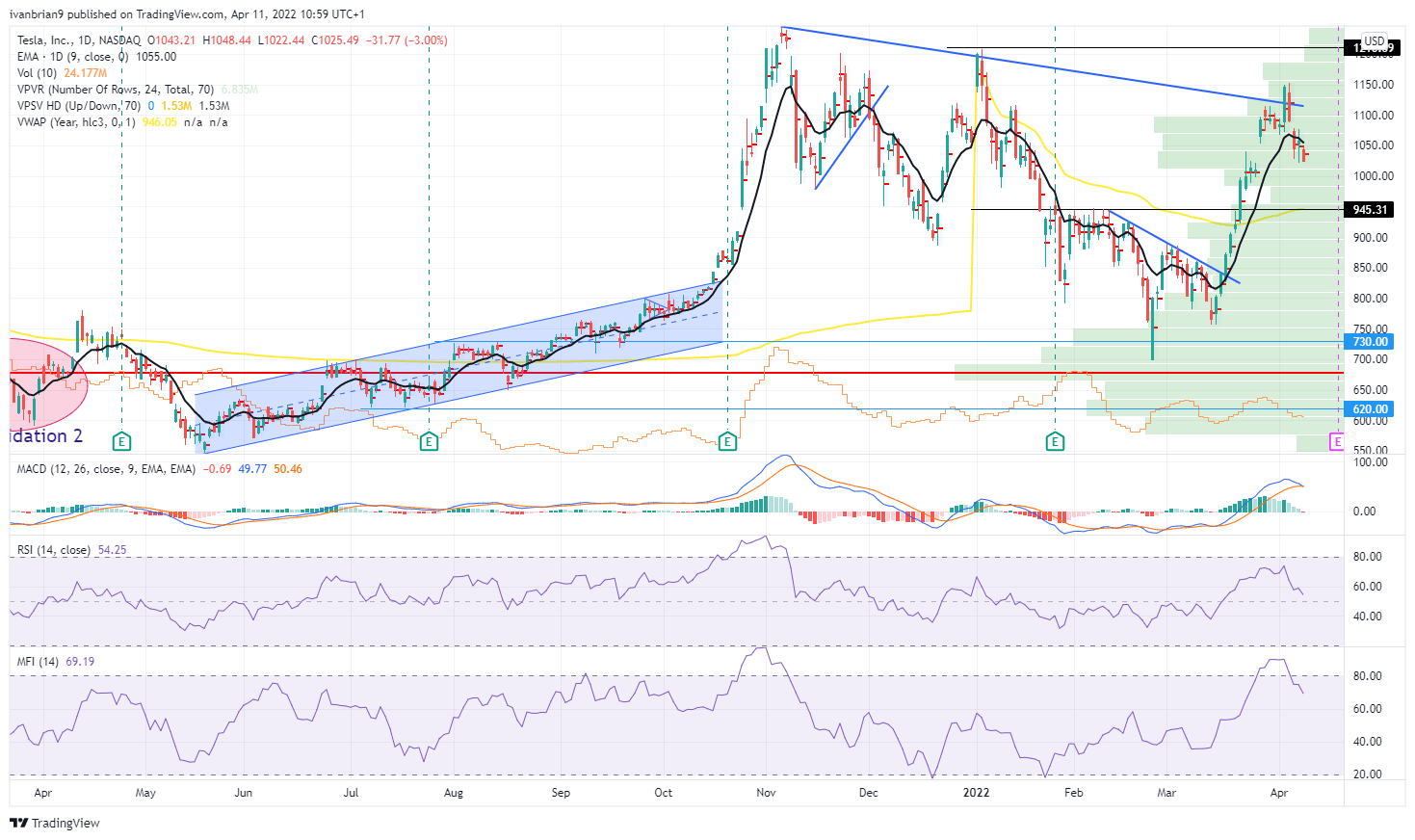The height and width of the screenshot is (840, 1415).
Task: Click the close price value C1025.49
Action: [x=335, y=40]
